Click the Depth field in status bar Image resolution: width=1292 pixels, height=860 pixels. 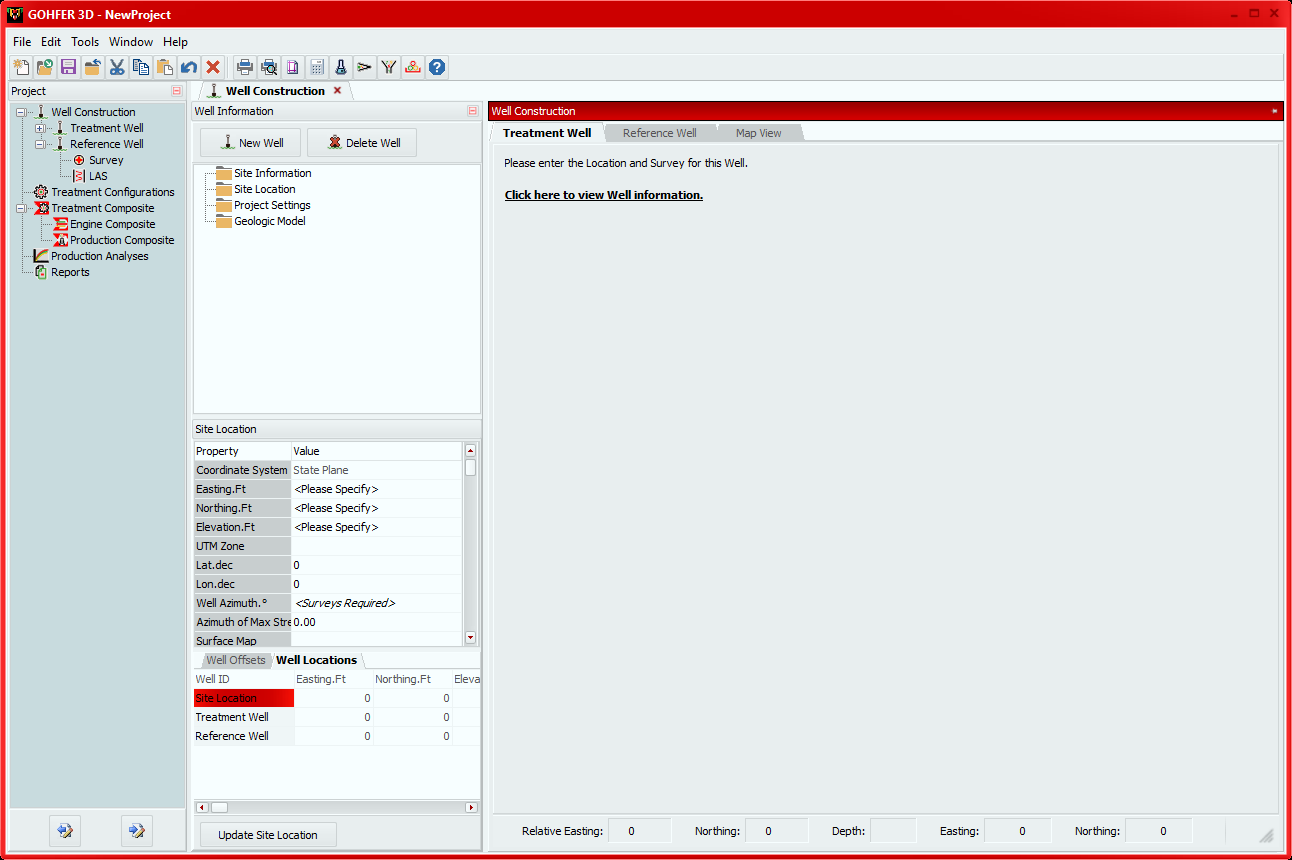point(893,831)
